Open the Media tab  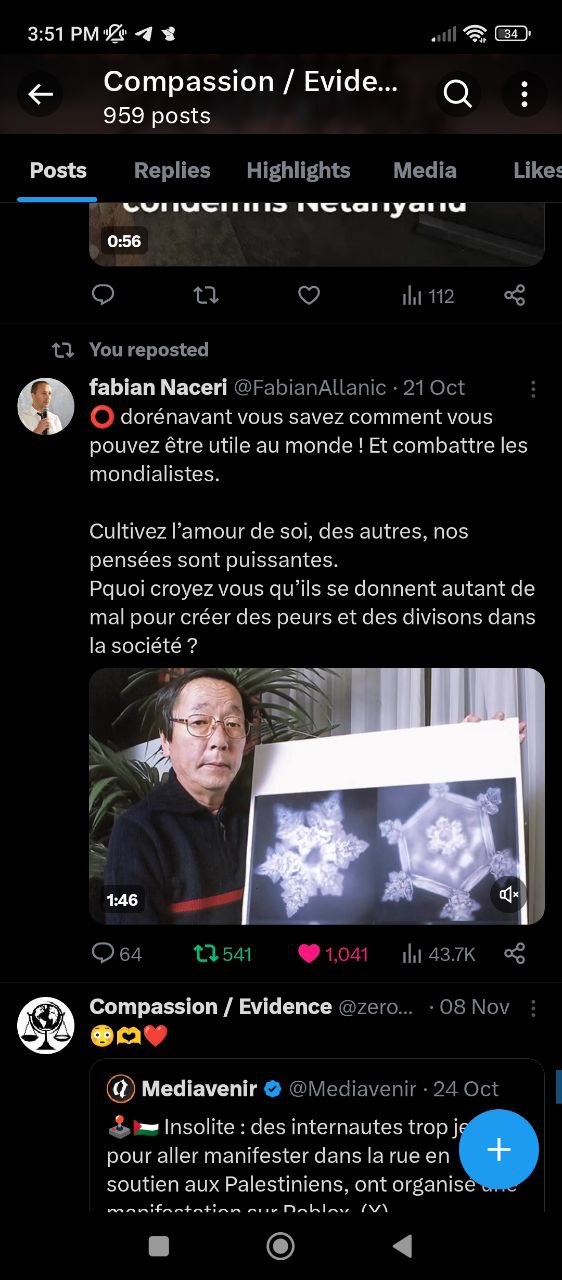(x=425, y=170)
